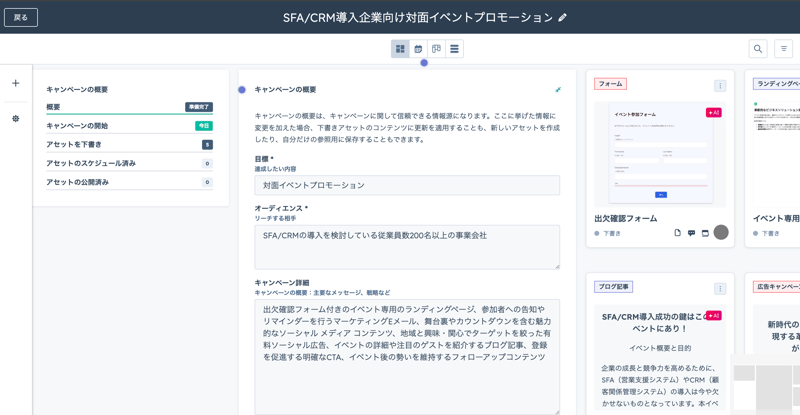
Task: Open comments icon on 出欠確認フォーム card
Action: click(691, 233)
